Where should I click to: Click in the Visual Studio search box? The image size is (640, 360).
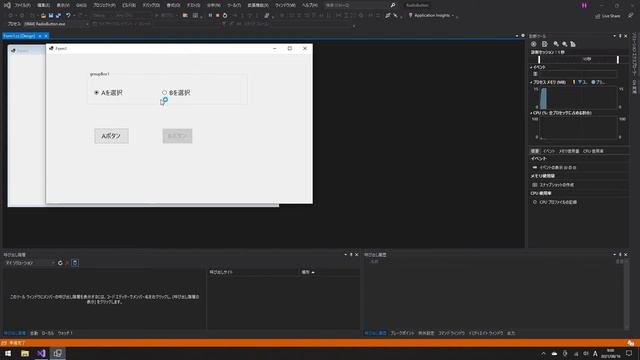pos(356,5)
